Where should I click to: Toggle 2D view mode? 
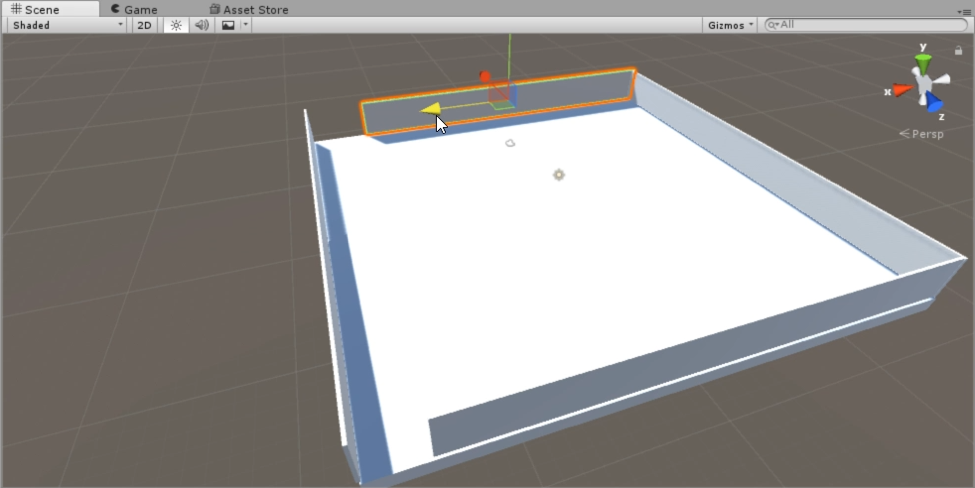tap(144, 25)
